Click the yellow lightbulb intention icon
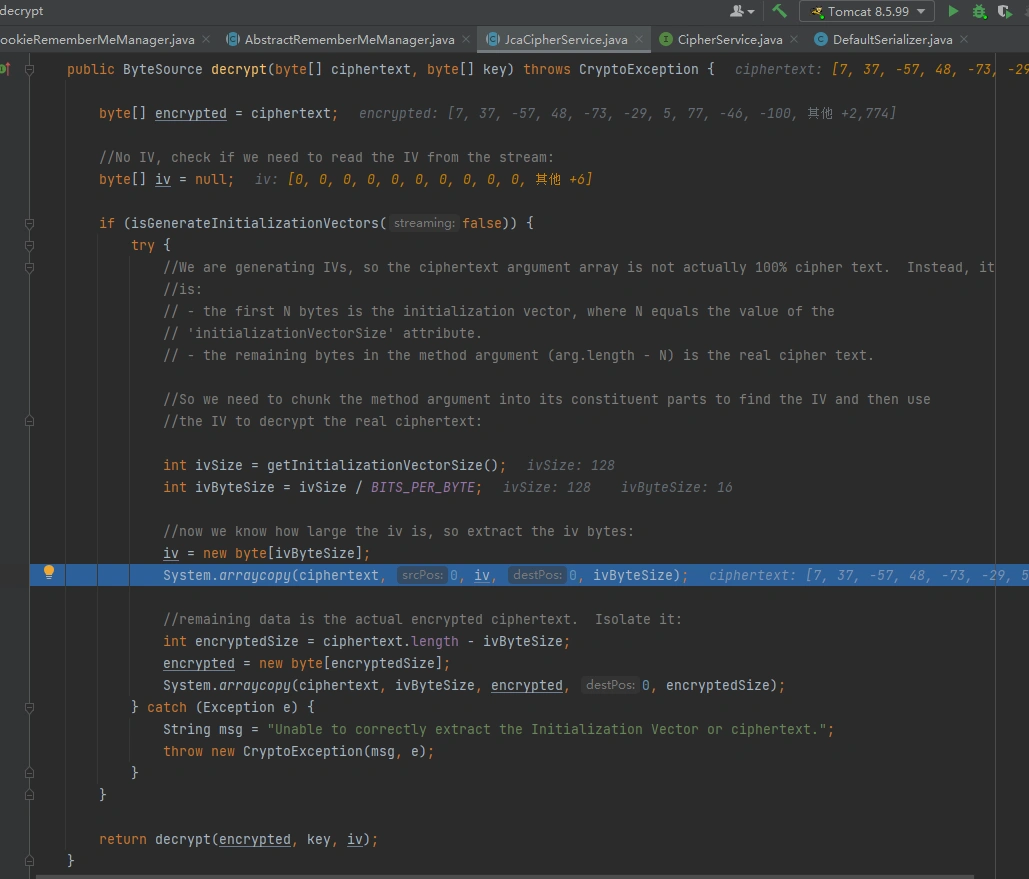This screenshot has width=1029, height=879. 47,573
